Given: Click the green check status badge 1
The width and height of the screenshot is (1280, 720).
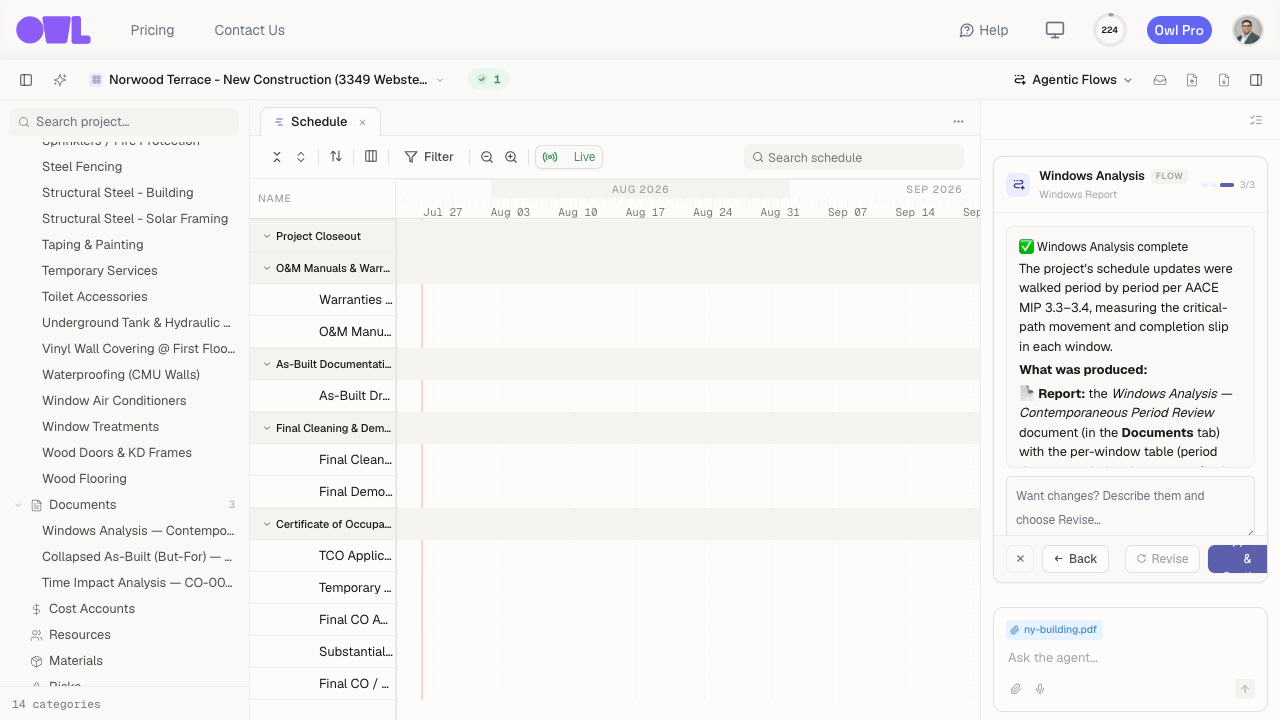Looking at the screenshot, I should [489, 80].
